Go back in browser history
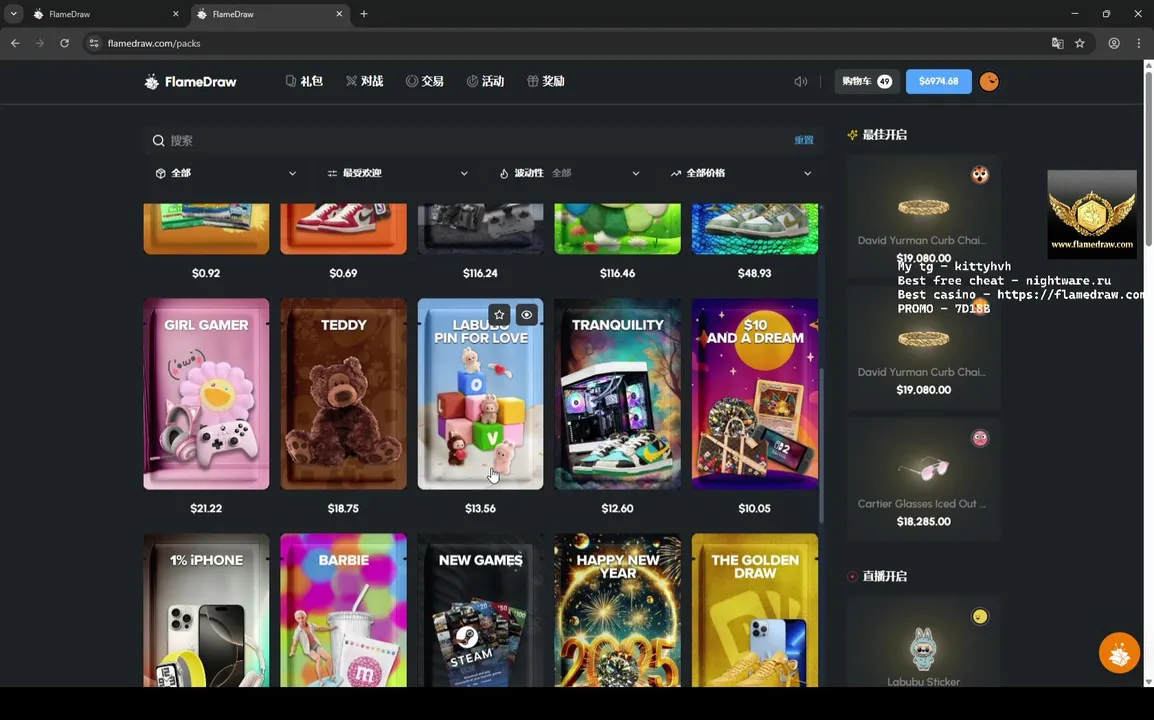Screen dimensions: 1154x720 15,43
